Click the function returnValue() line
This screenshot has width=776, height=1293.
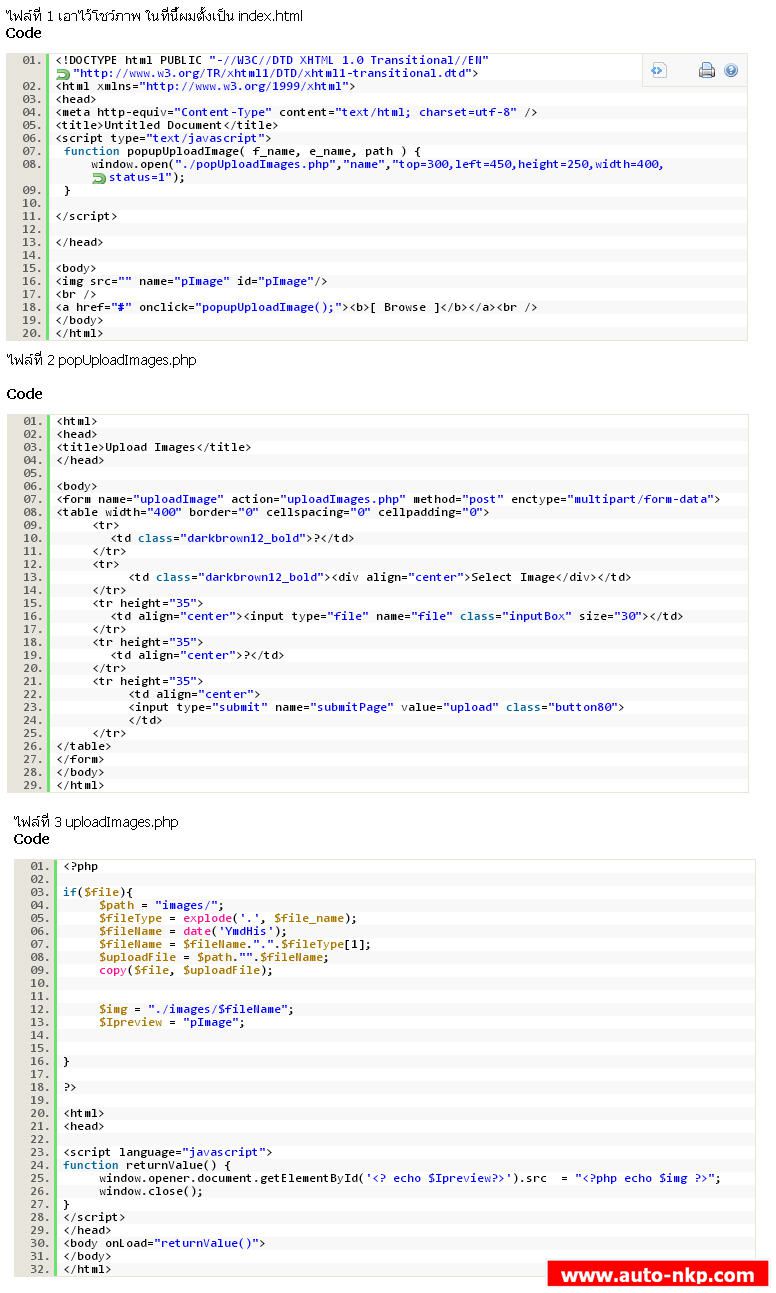(x=147, y=1165)
